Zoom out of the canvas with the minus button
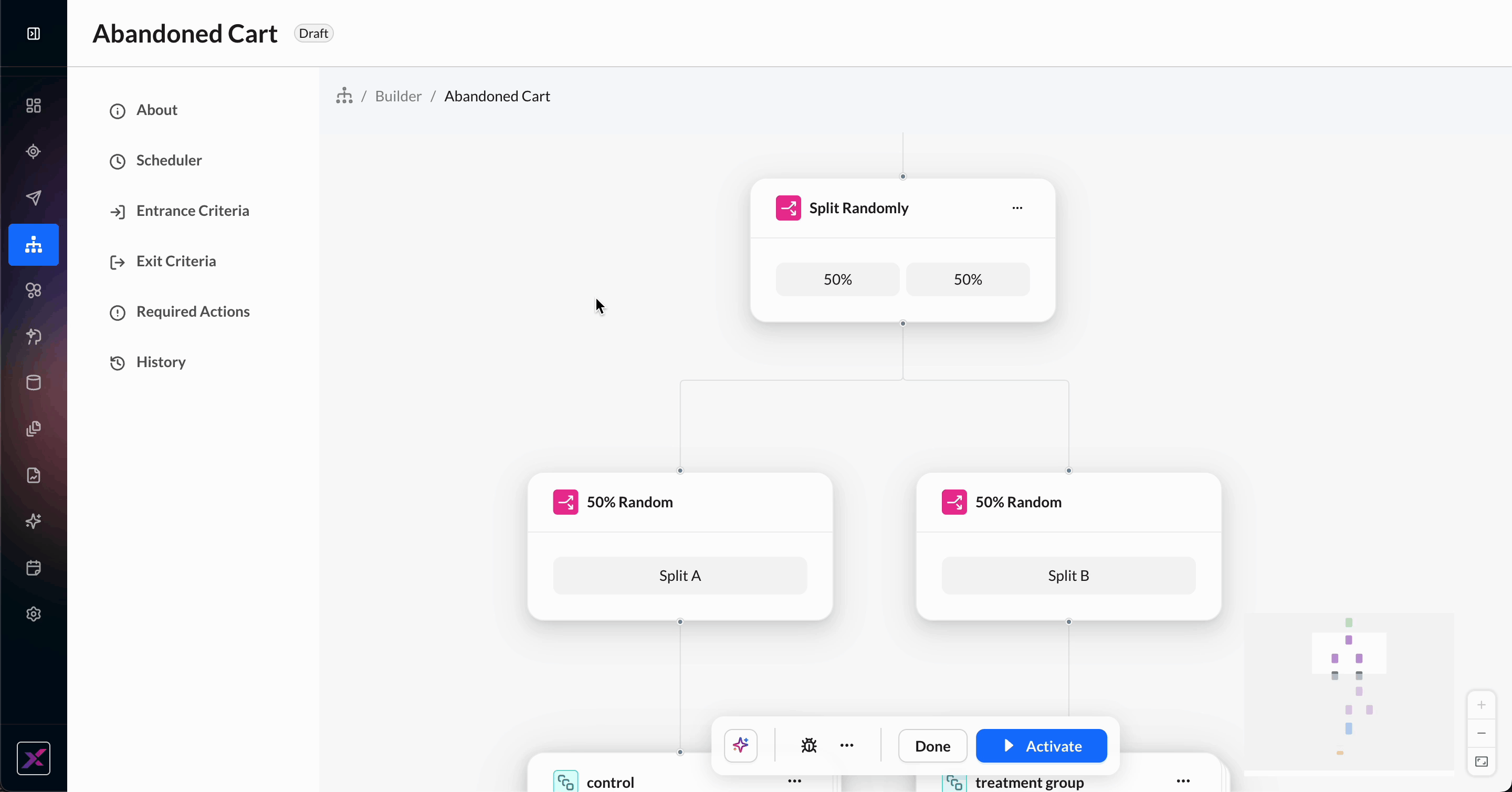This screenshot has height=792, width=1512. coord(1482,733)
